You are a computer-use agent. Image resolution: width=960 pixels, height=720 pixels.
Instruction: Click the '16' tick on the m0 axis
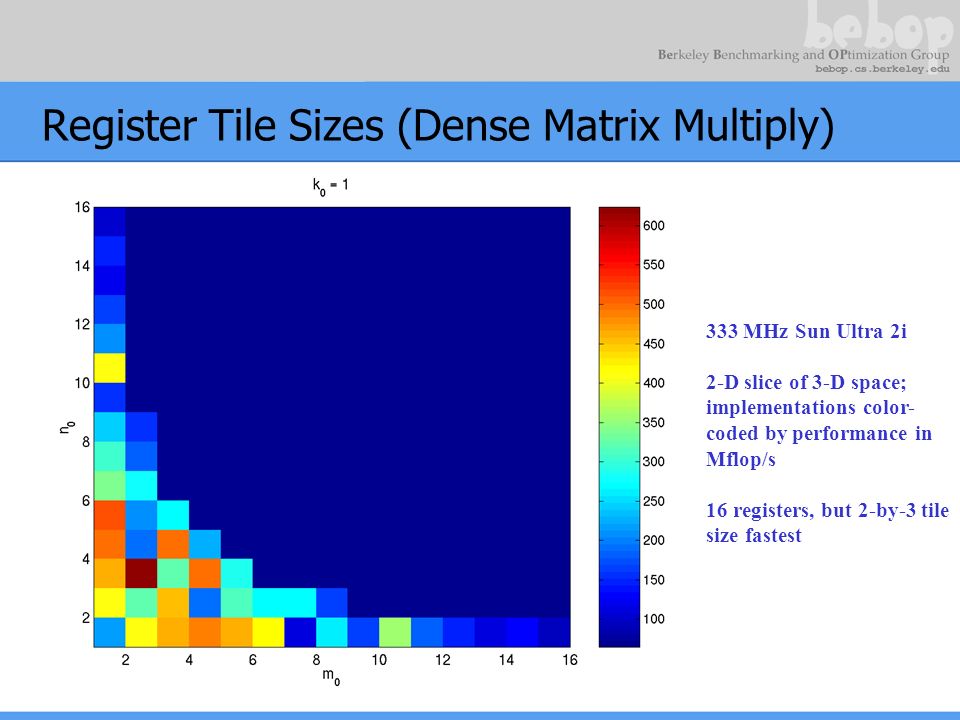(570, 660)
